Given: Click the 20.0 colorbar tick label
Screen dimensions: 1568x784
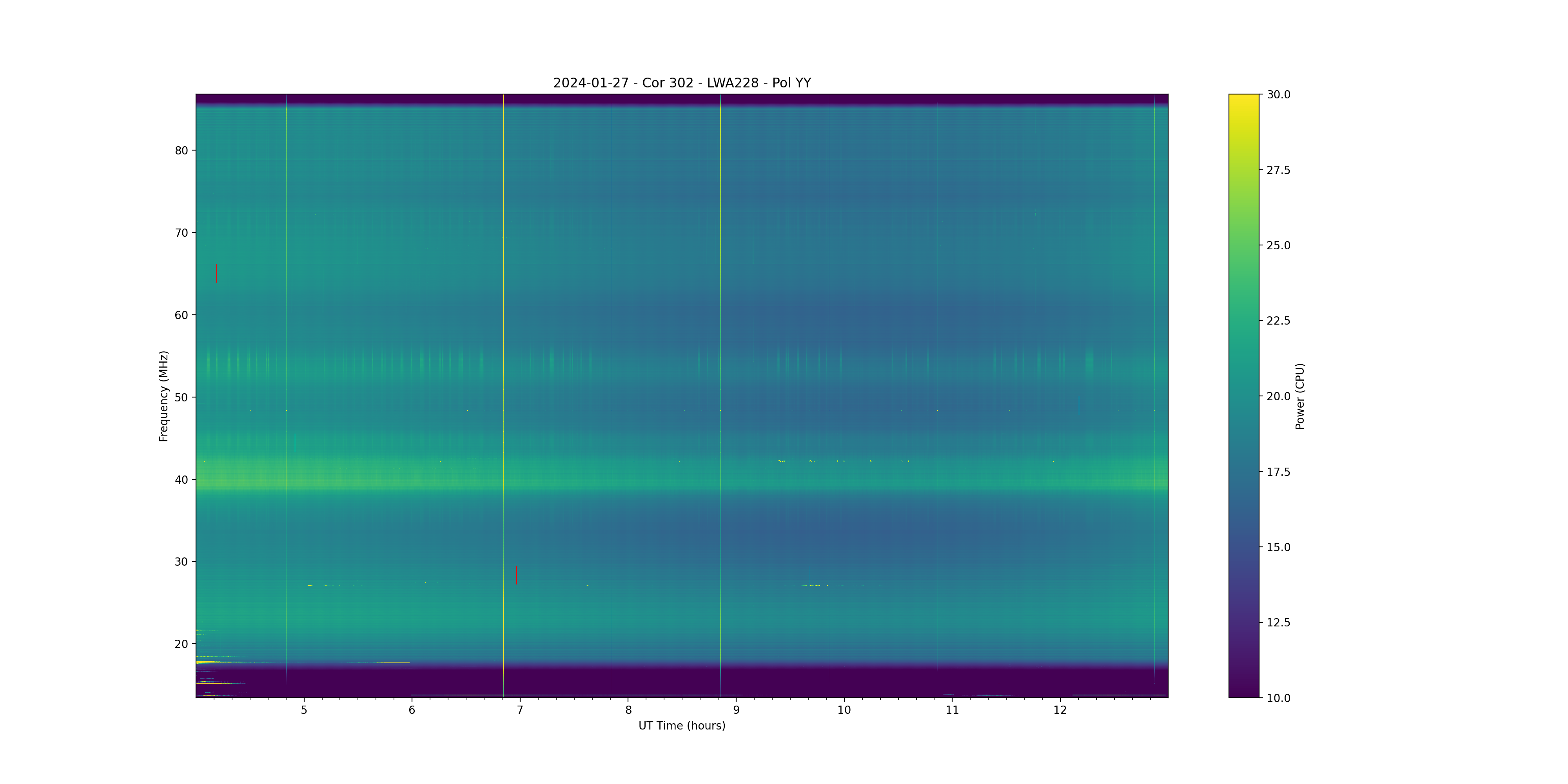Looking at the screenshot, I should tap(1278, 396).
